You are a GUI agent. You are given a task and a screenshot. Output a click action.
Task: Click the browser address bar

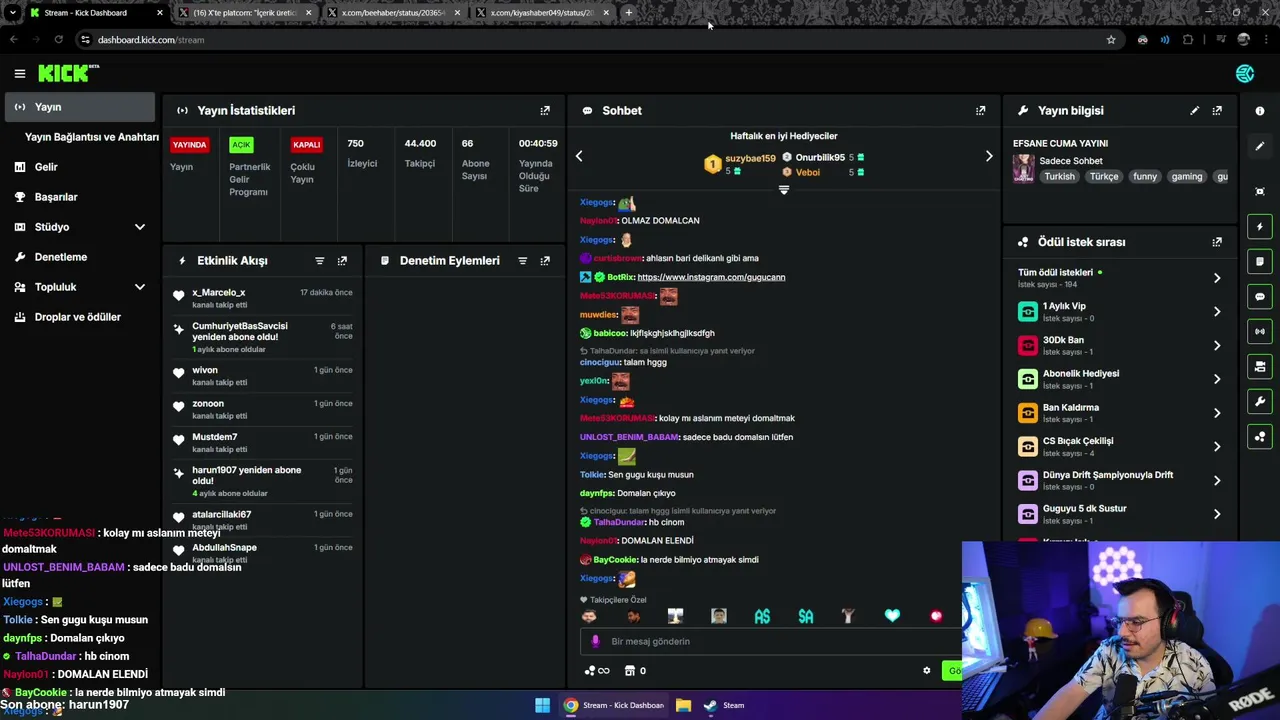tap(600, 40)
